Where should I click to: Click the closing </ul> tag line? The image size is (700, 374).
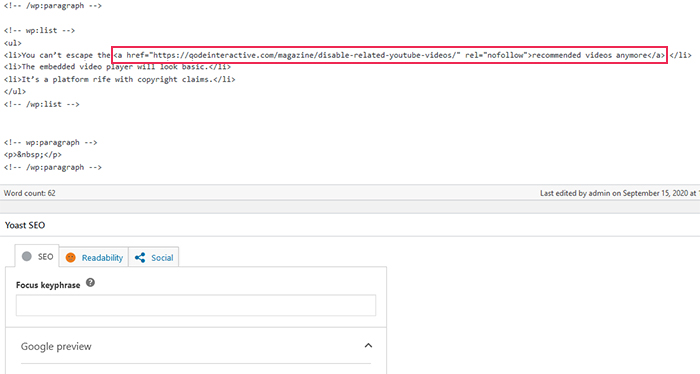coord(15,91)
